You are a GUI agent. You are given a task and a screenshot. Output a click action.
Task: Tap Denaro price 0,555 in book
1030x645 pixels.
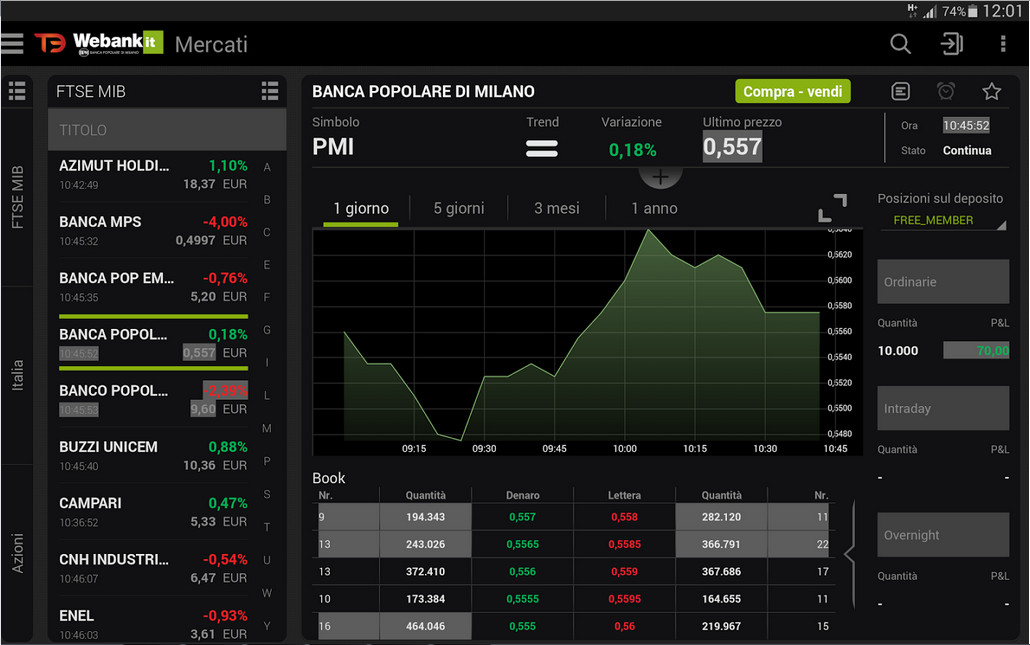point(522,627)
